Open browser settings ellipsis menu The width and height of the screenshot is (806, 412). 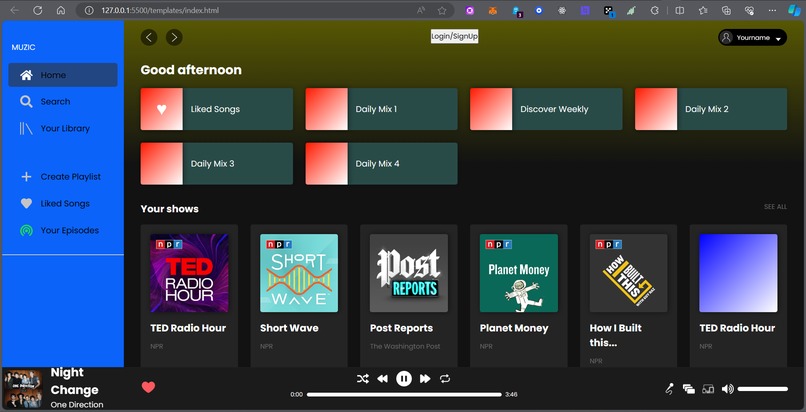point(773,10)
